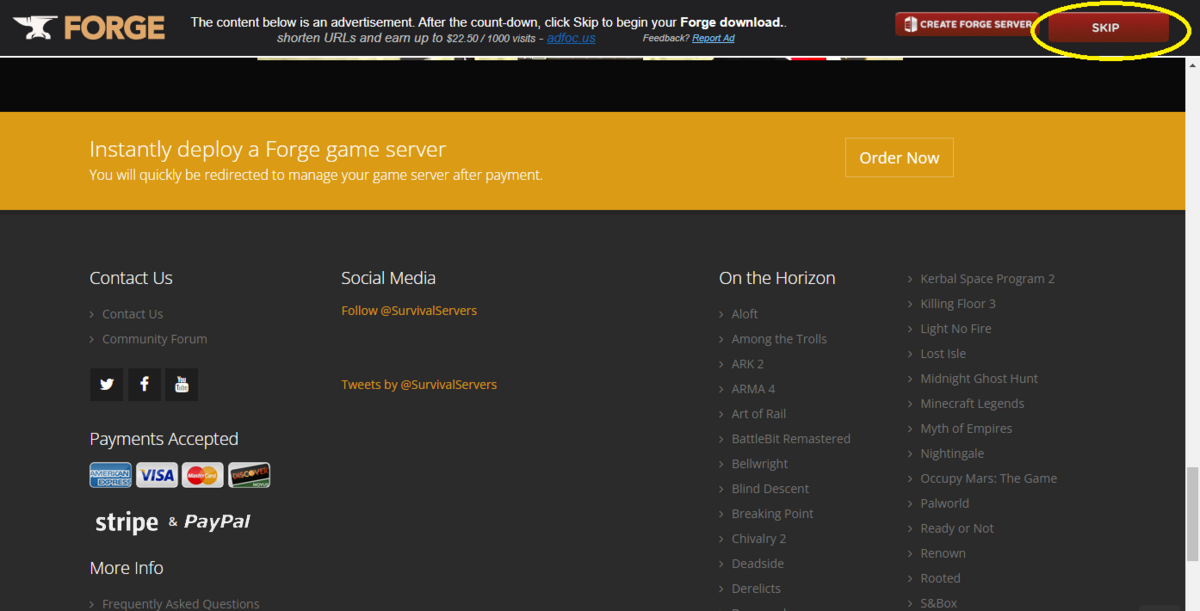Open the YouTube channel icon

(181, 384)
